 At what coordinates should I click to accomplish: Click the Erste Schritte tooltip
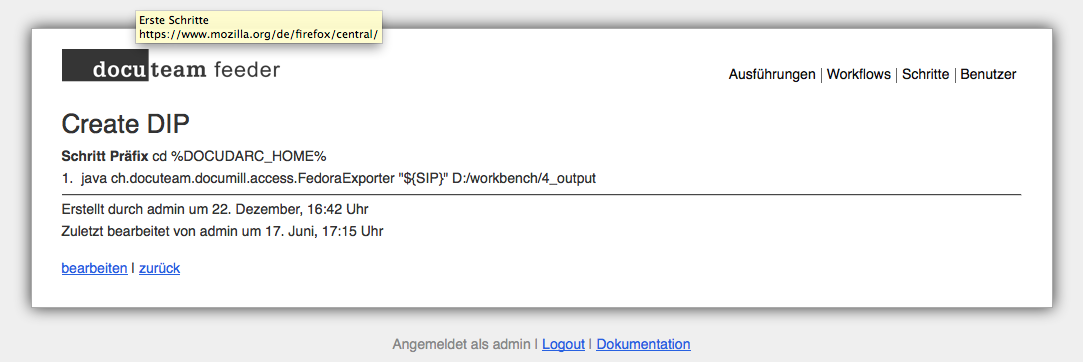pos(259,27)
